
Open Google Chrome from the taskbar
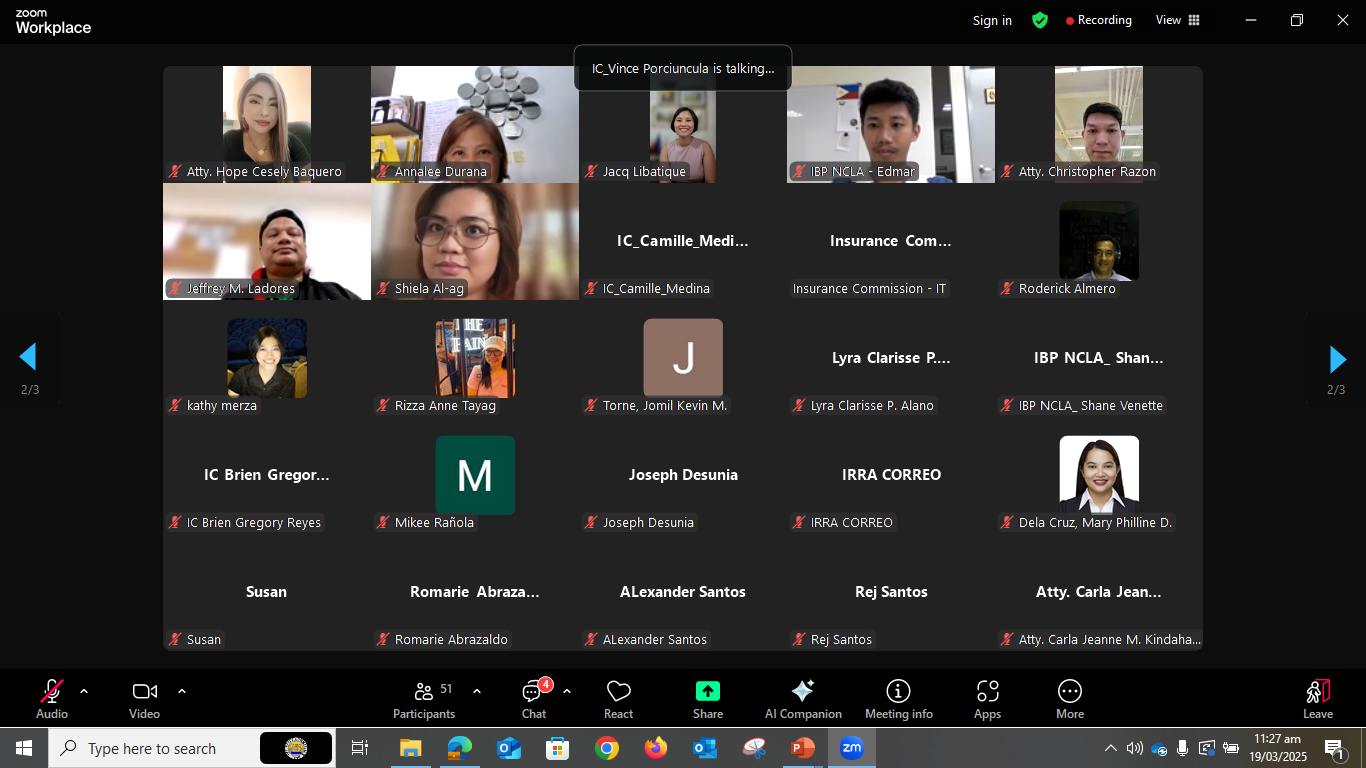[607, 748]
